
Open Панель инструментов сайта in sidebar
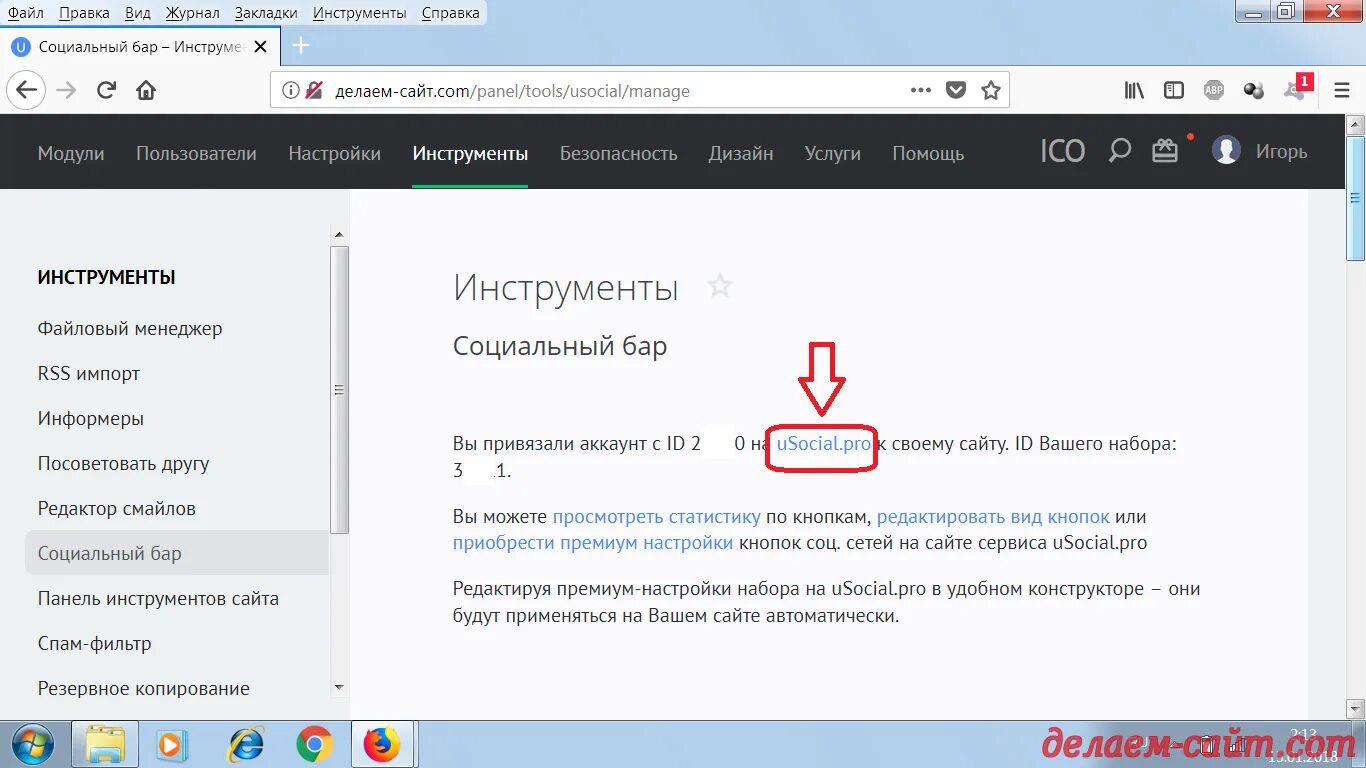pos(158,598)
